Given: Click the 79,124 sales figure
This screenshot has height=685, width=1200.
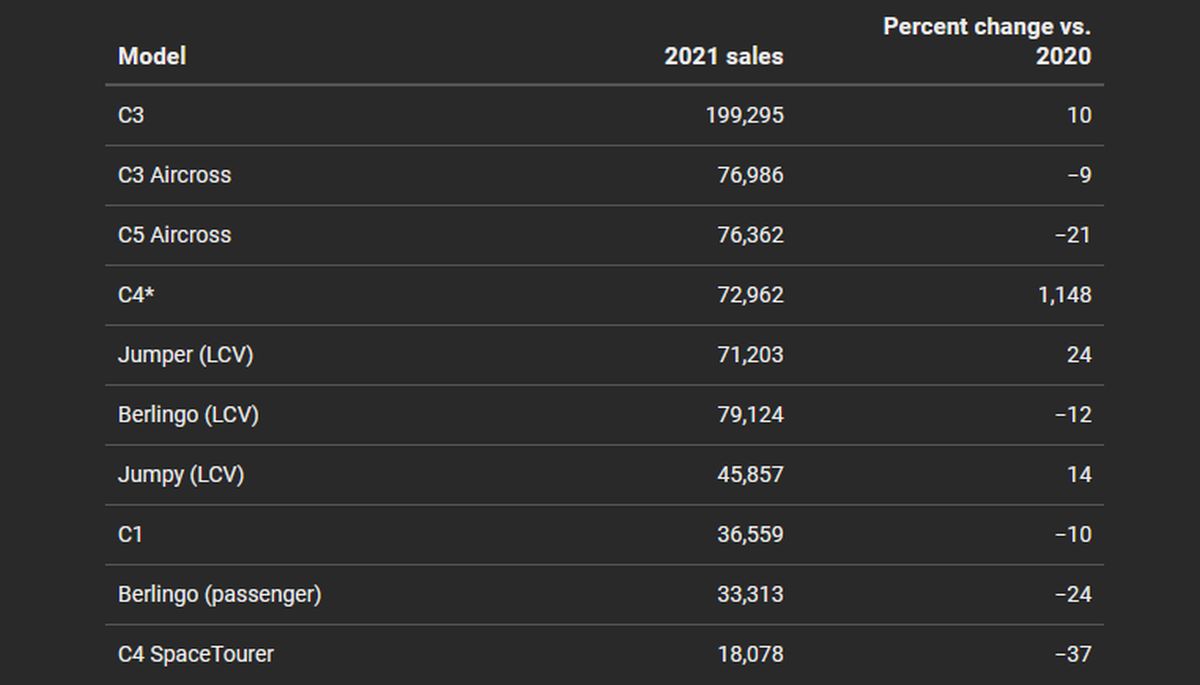Looking at the screenshot, I should [x=750, y=415].
